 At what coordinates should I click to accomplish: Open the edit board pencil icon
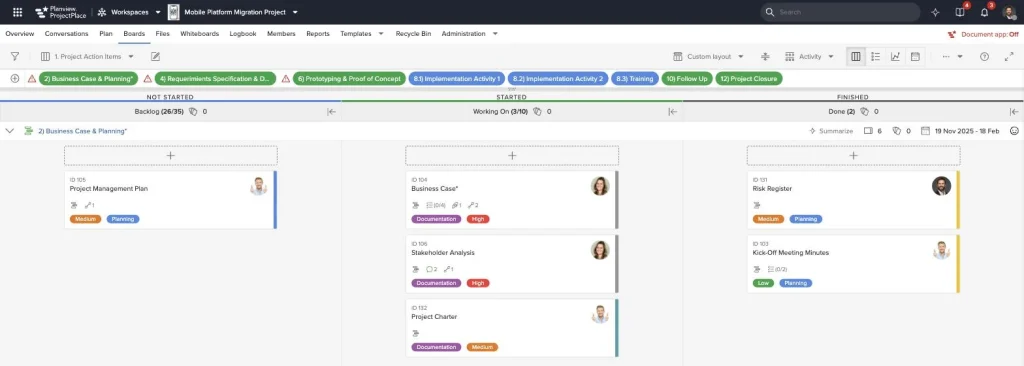click(x=155, y=57)
